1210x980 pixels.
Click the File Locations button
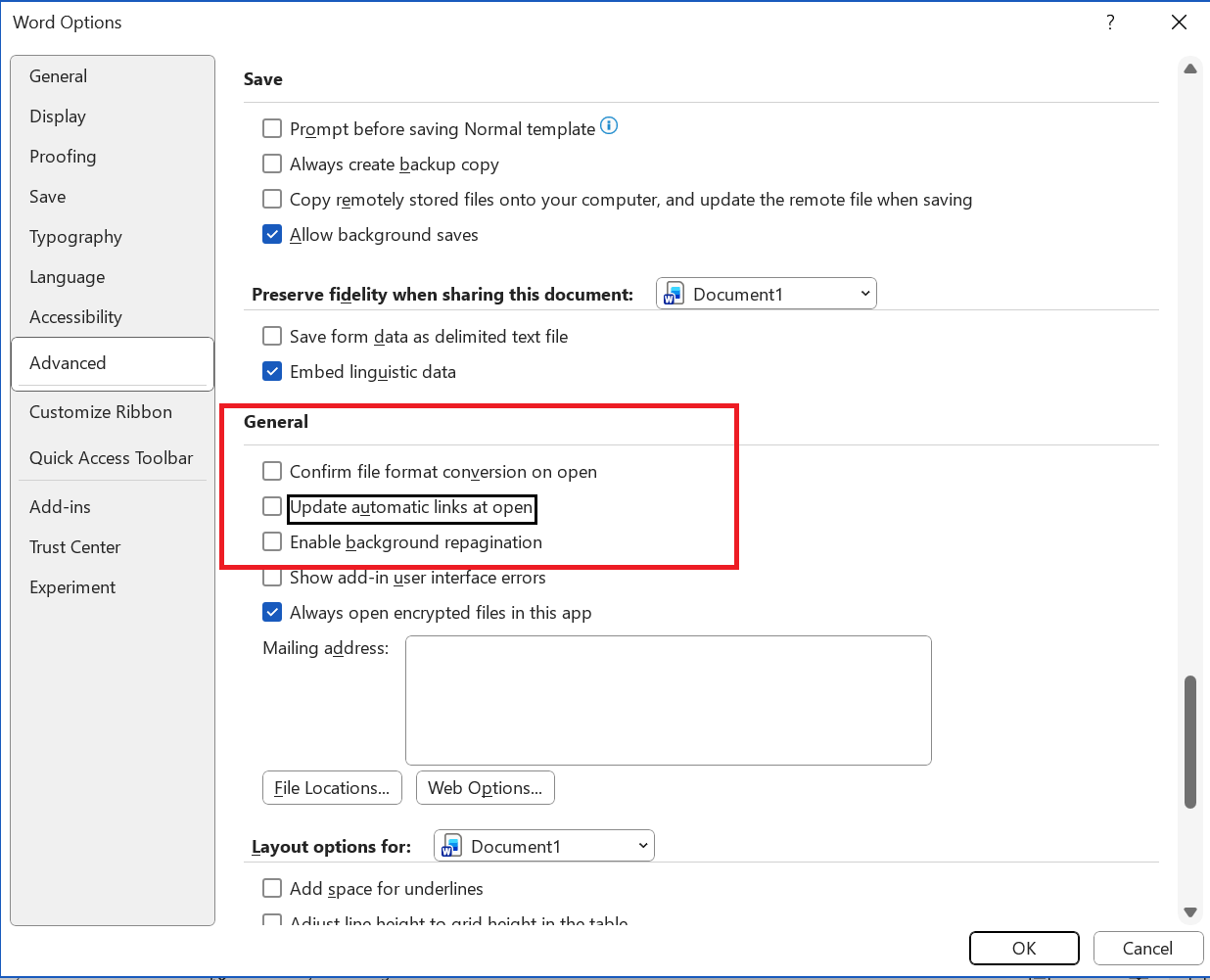[332, 788]
